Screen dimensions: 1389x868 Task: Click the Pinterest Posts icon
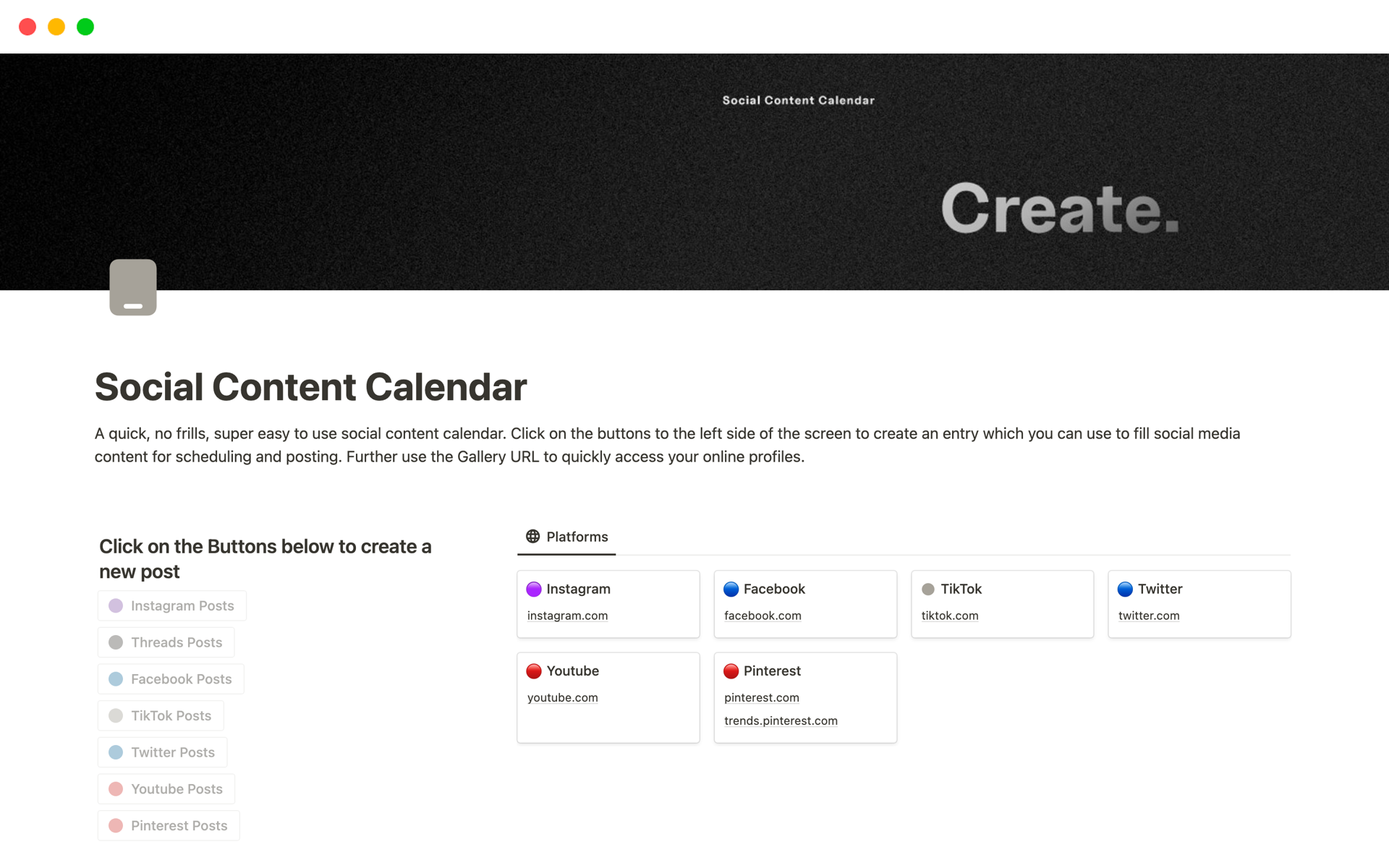click(x=116, y=826)
